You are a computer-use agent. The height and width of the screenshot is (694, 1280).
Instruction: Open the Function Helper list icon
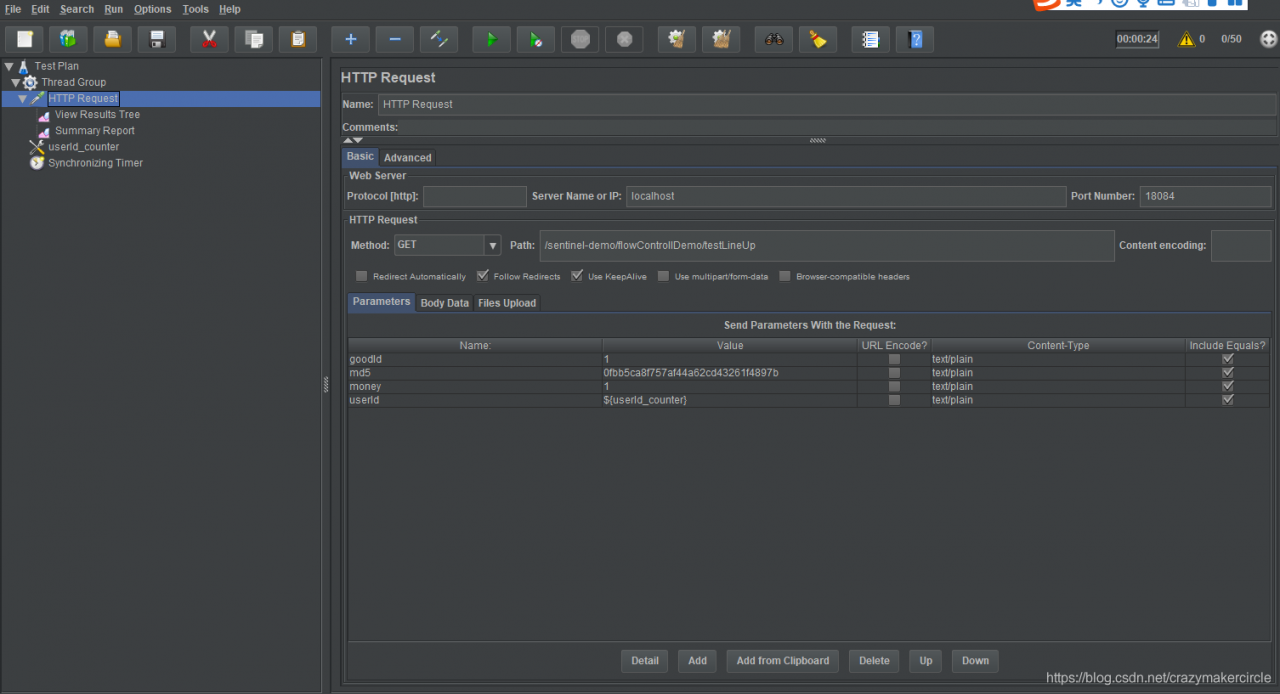click(x=870, y=39)
